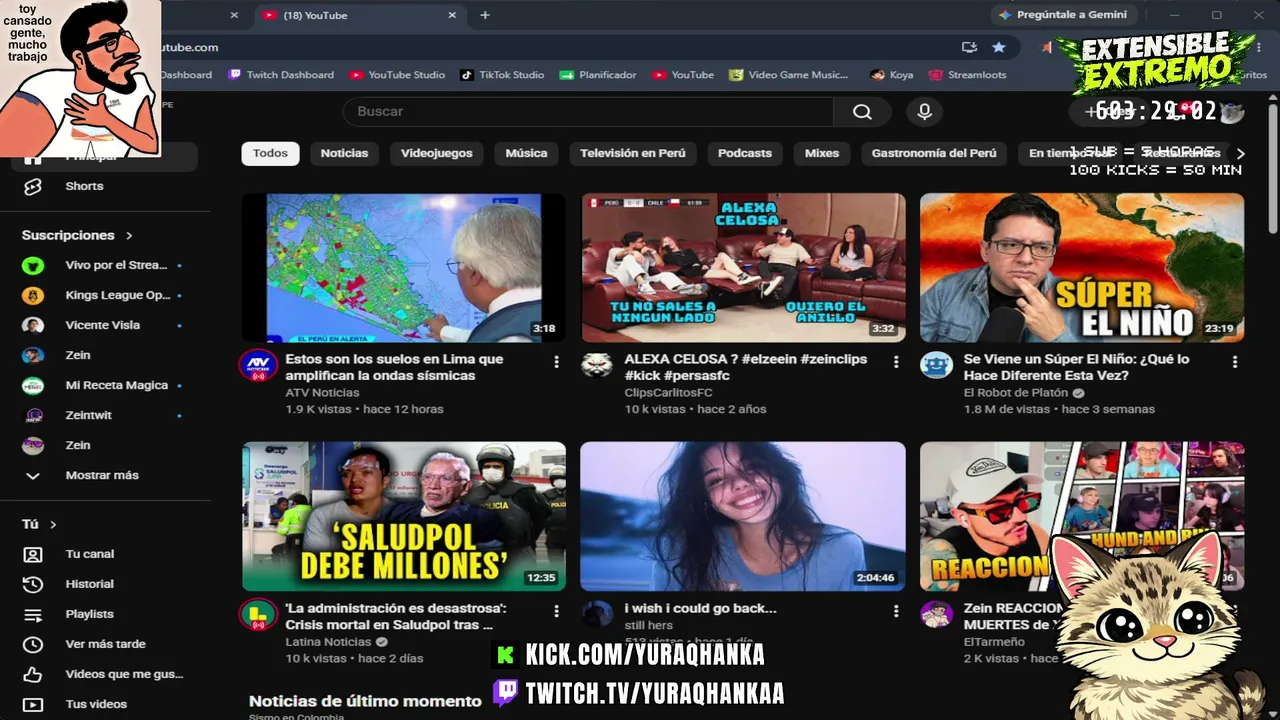Play the smiling girl 2:04:46 thumbnail

743,516
